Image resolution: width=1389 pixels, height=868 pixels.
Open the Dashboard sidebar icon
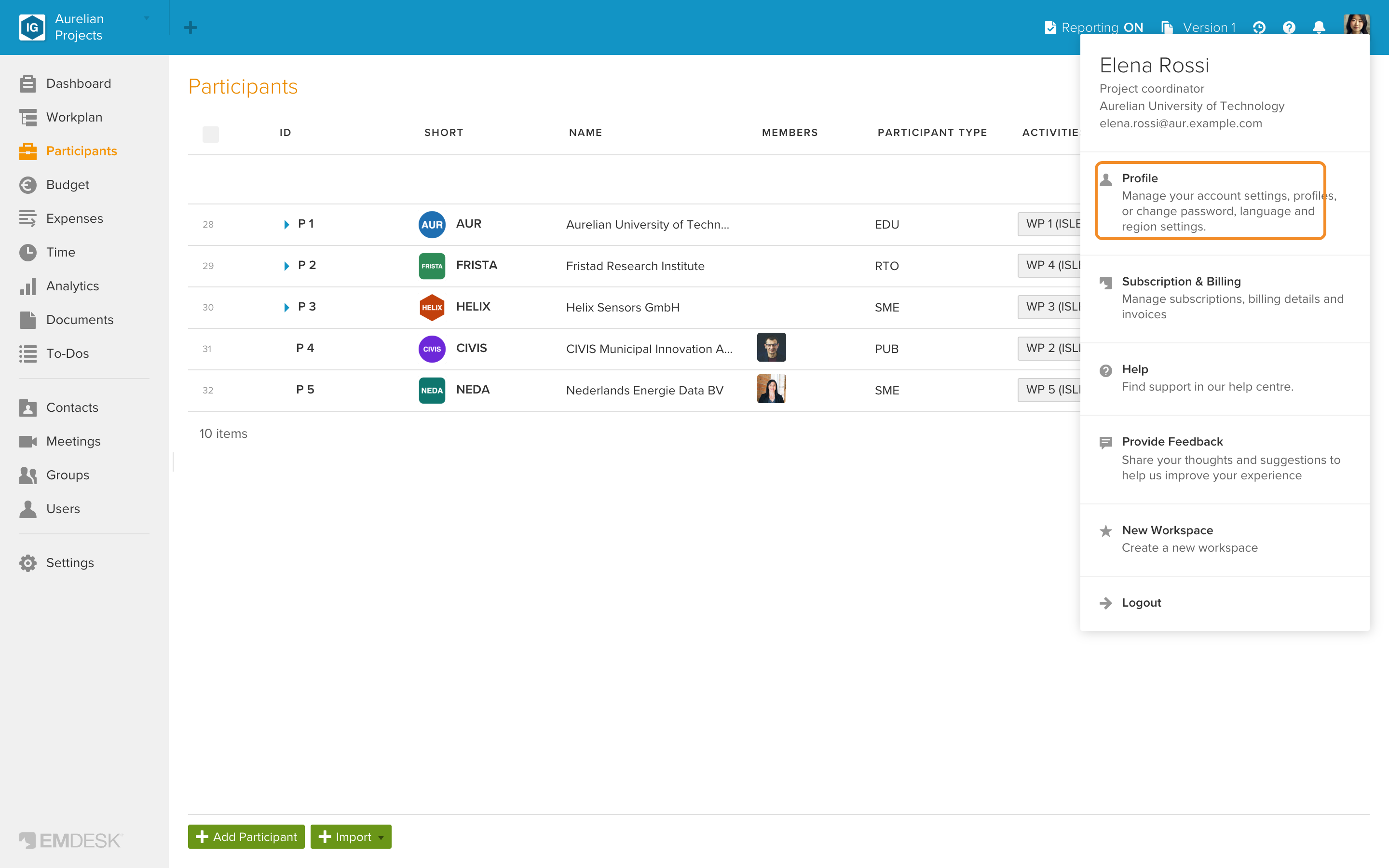click(x=27, y=84)
